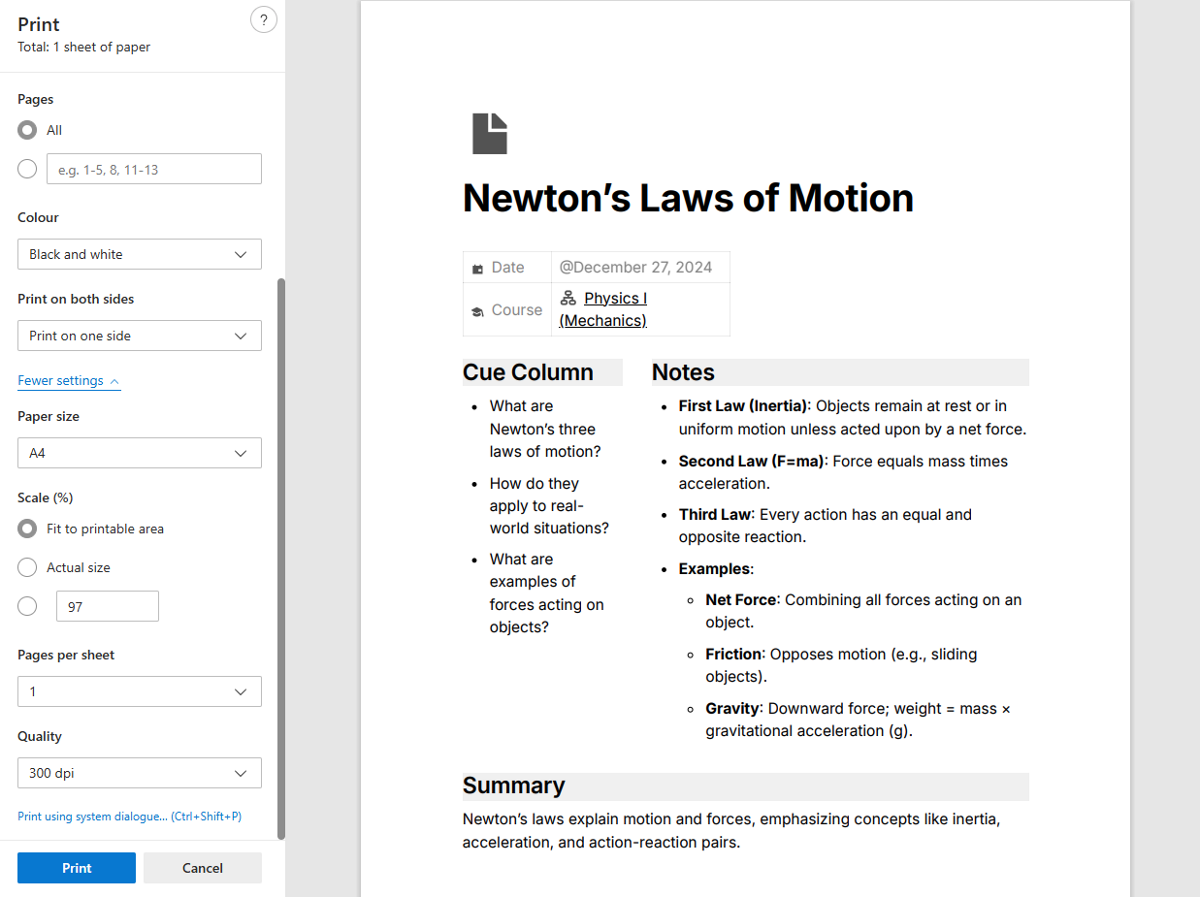Enable Fit to printable area scaling
The width and height of the screenshot is (1200, 897).
click(26, 528)
